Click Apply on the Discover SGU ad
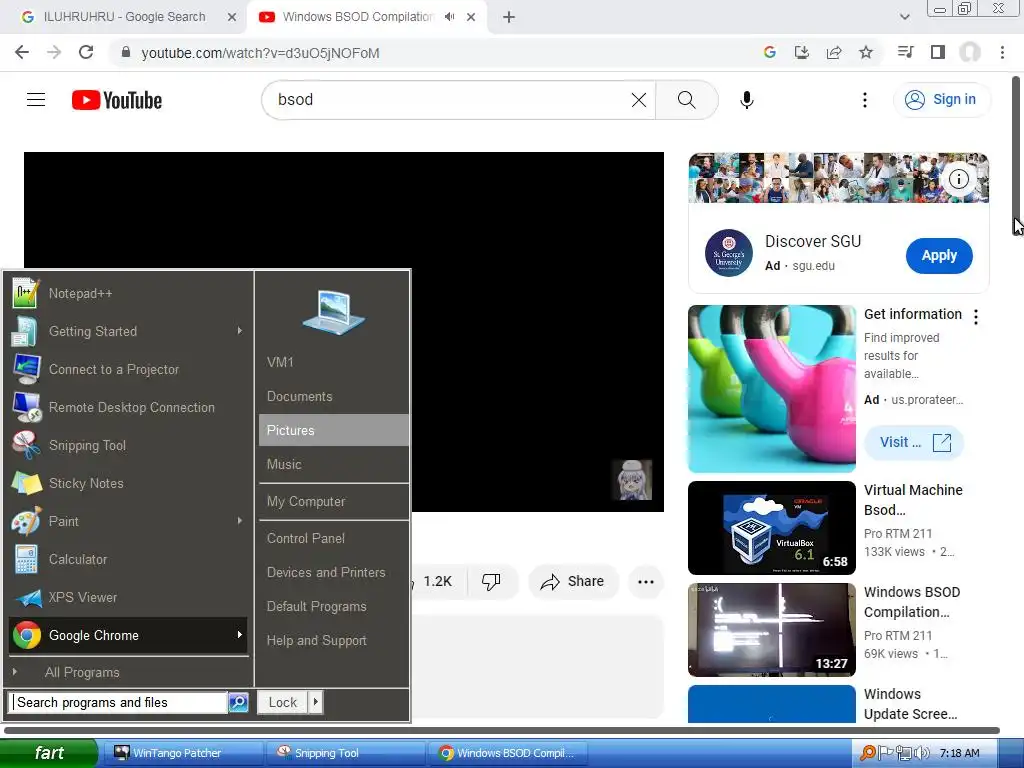 pos(939,255)
